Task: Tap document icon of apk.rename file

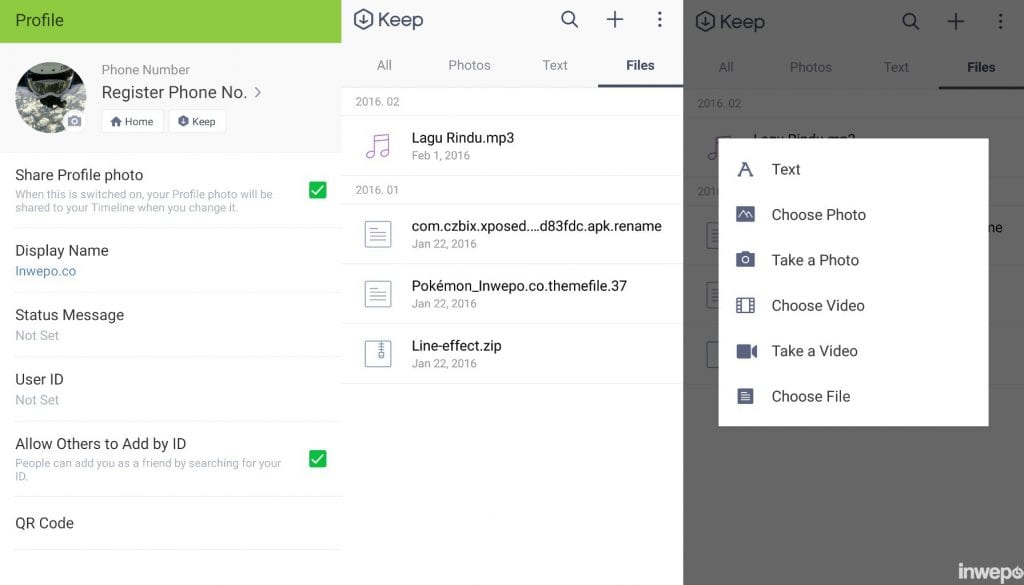Action: (x=378, y=234)
